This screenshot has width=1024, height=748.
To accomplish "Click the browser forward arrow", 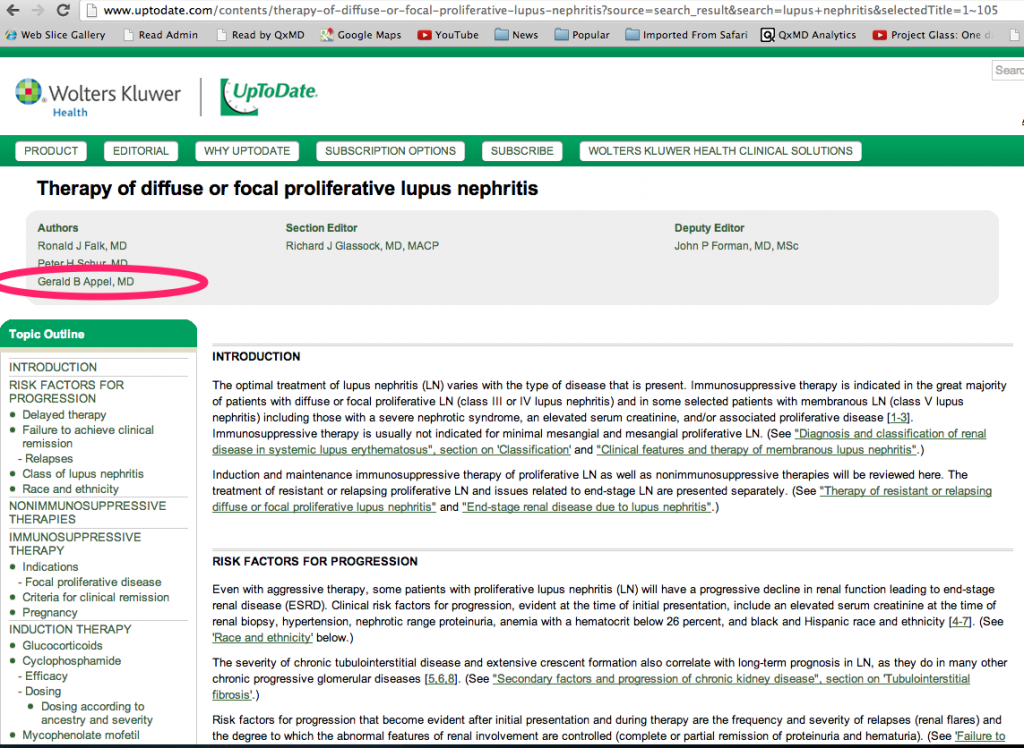I will pyautogui.click(x=37, y=11).
